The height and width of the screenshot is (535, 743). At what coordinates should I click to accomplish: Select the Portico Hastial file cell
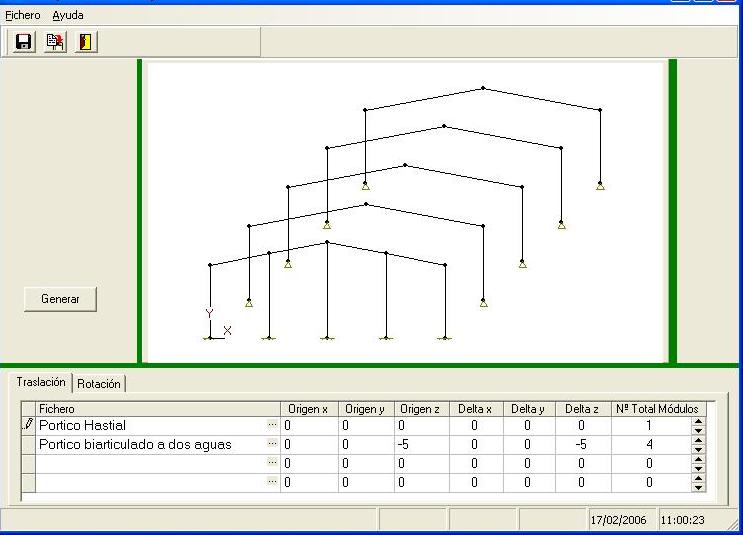(x=150, y=425)
